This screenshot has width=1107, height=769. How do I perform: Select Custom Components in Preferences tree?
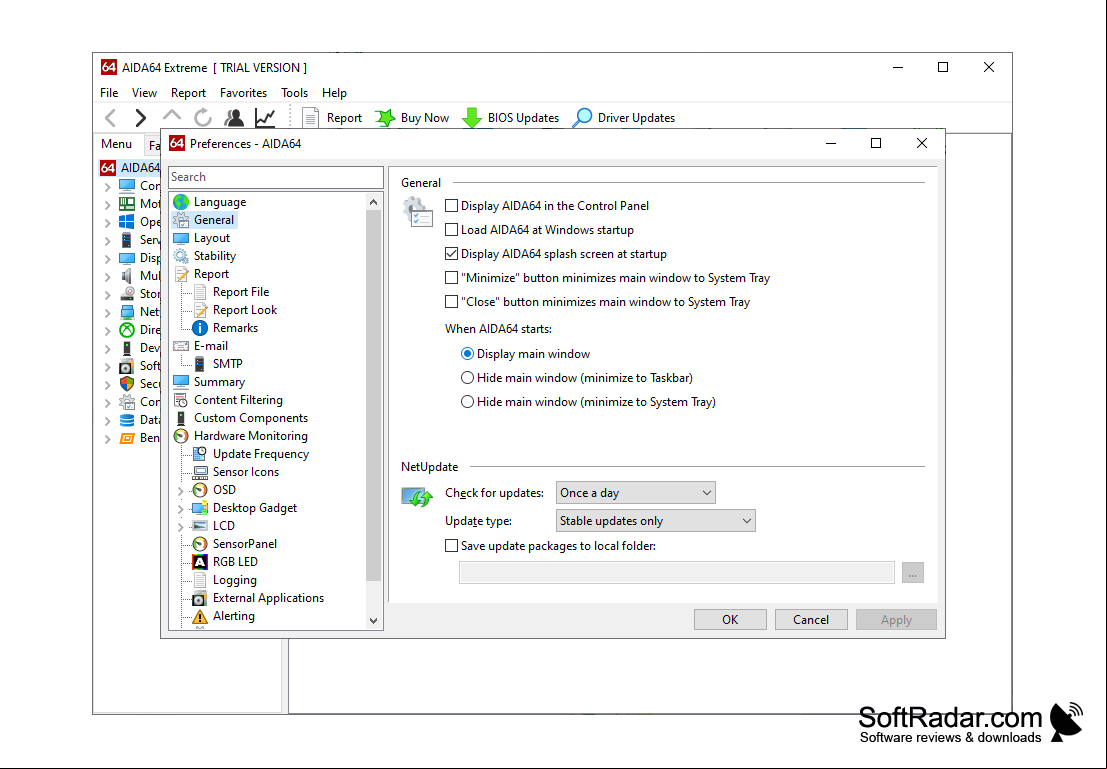251,418
